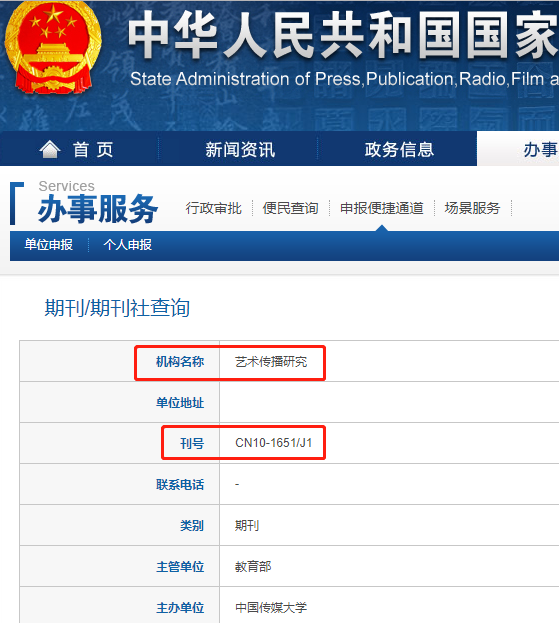Select the 艺术传播研究 name value

click(271, 362)
